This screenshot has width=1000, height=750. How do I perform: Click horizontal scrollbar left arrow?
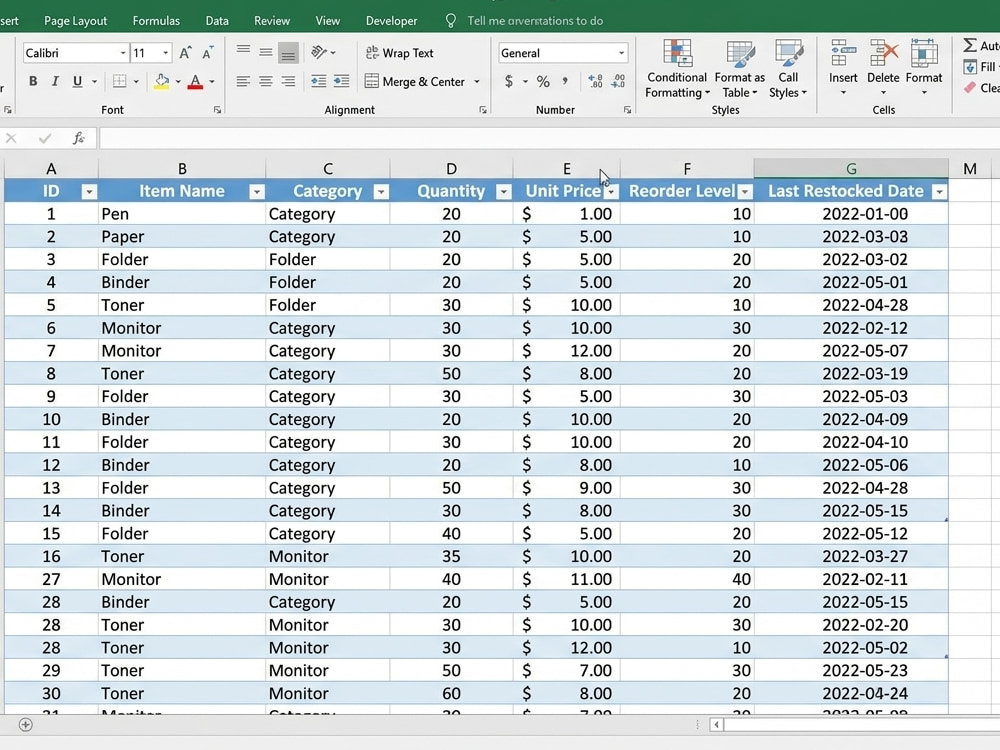pyautogui.click(x=716, y=724)
